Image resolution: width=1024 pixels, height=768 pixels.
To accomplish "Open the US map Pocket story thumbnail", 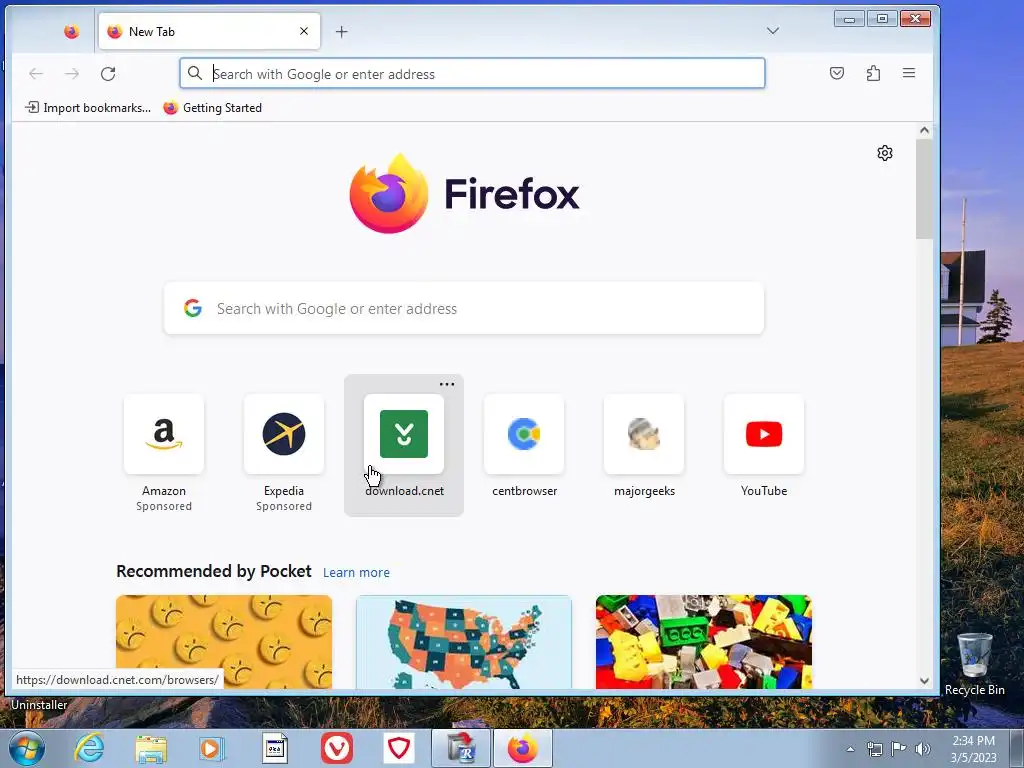I will point(464,641).
